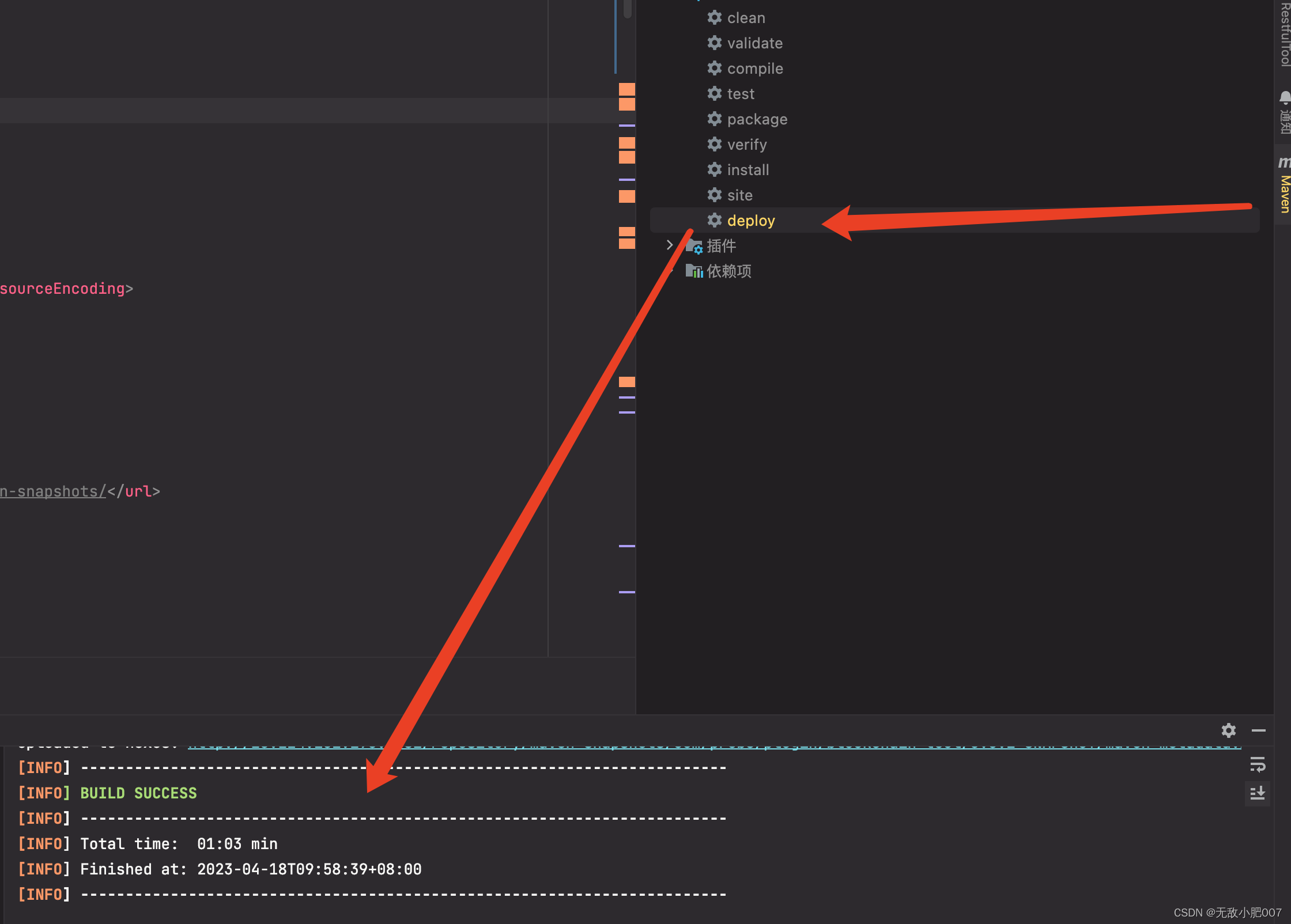Run the clean lifecycle goal
The width and height of the screenshot is (1291, 924).
[x=746, y=18]
